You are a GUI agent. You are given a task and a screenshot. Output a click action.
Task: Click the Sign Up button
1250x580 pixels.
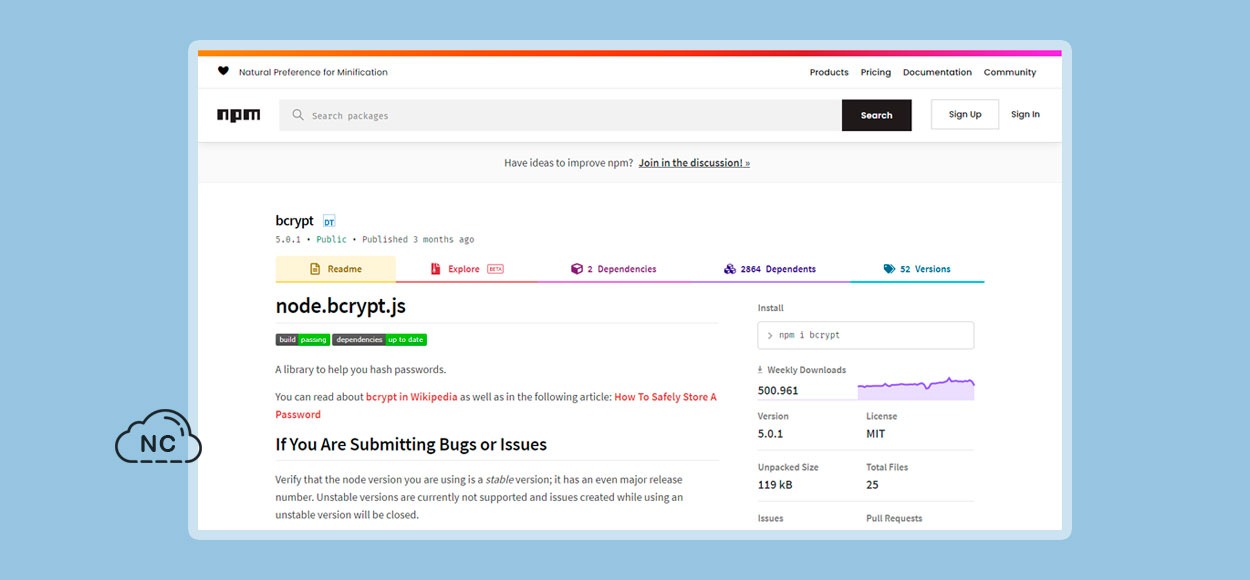click(x=965, y=114)
